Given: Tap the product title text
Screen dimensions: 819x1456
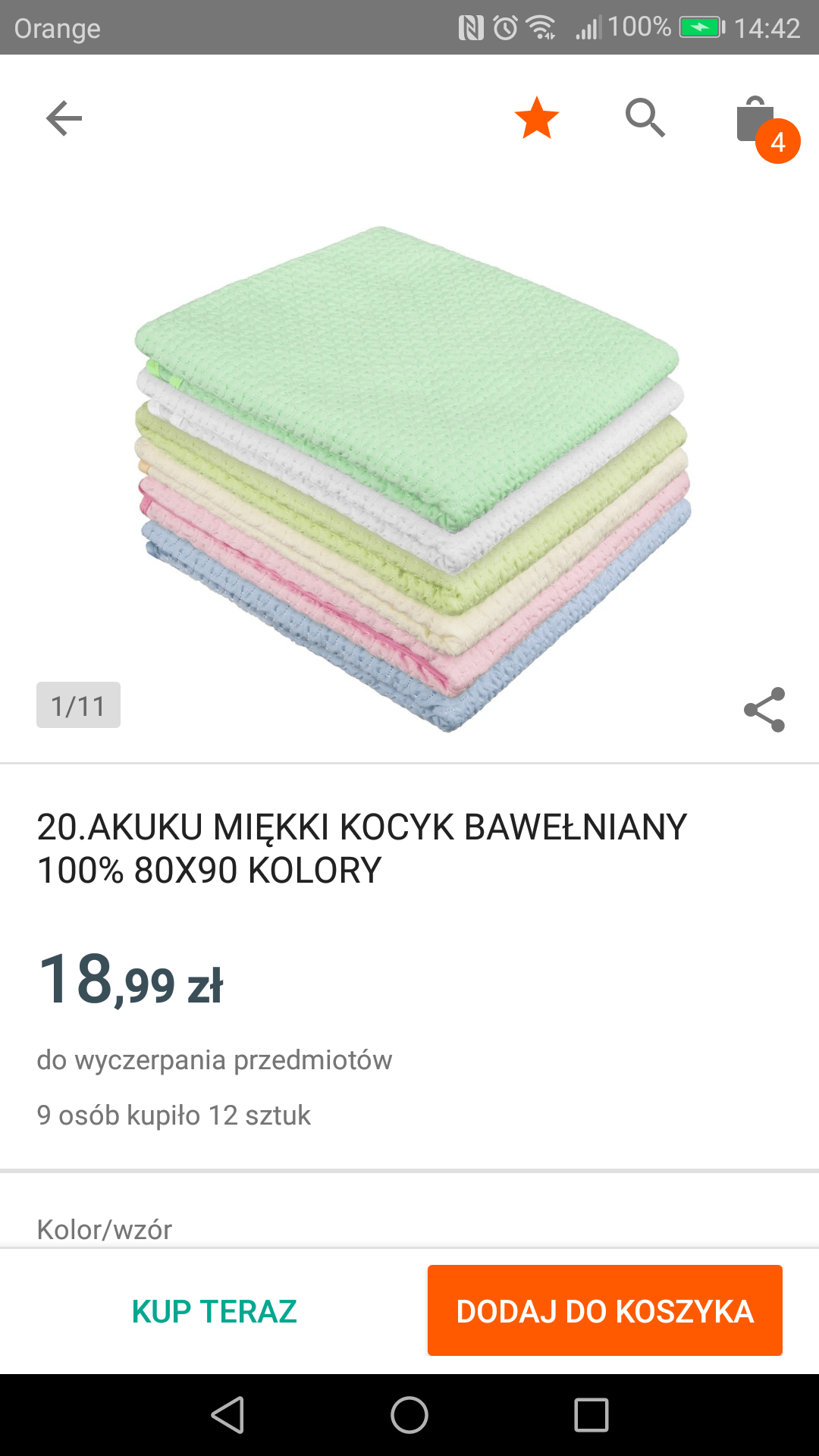Looking at the screenshot, I should [x=362, y=849].
